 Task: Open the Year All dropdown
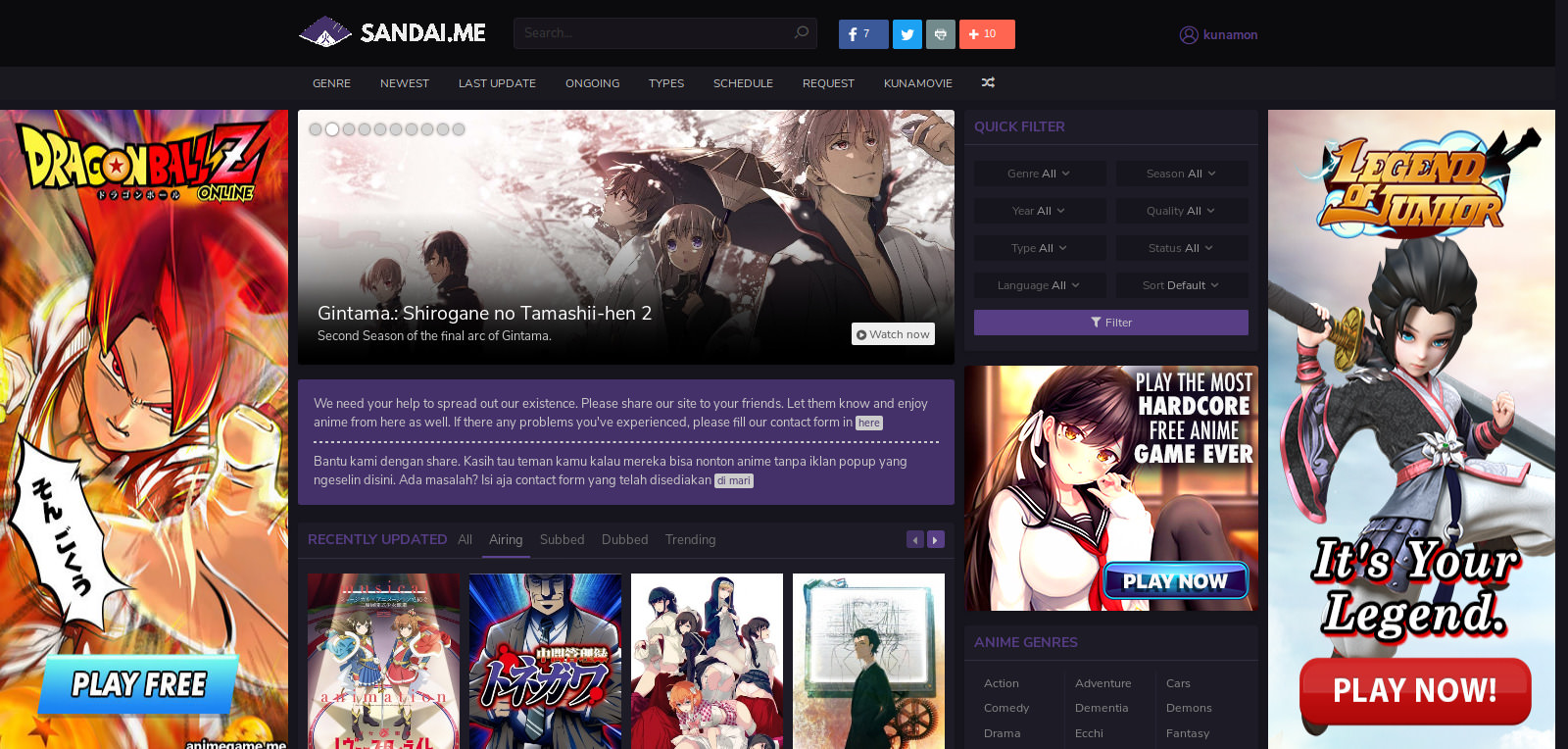pos(1040,211)
